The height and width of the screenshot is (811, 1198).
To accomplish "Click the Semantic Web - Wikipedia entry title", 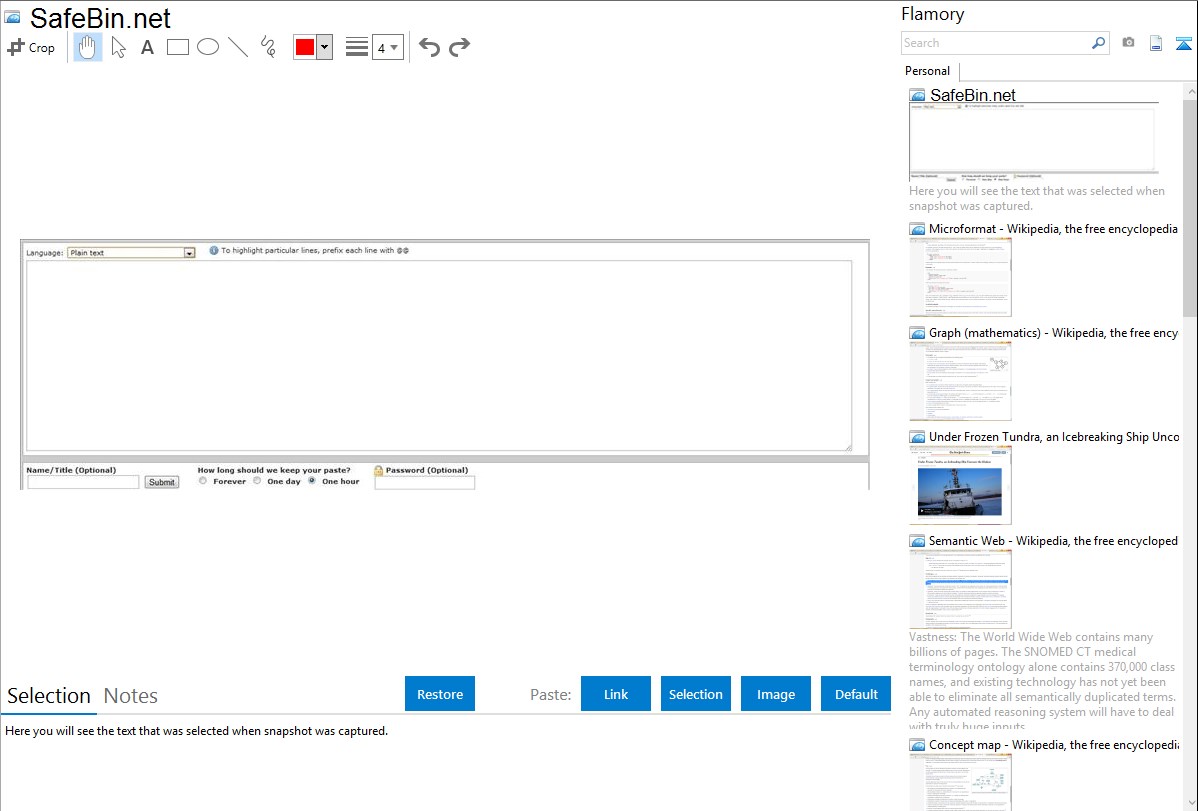I will pos(1053,540).
